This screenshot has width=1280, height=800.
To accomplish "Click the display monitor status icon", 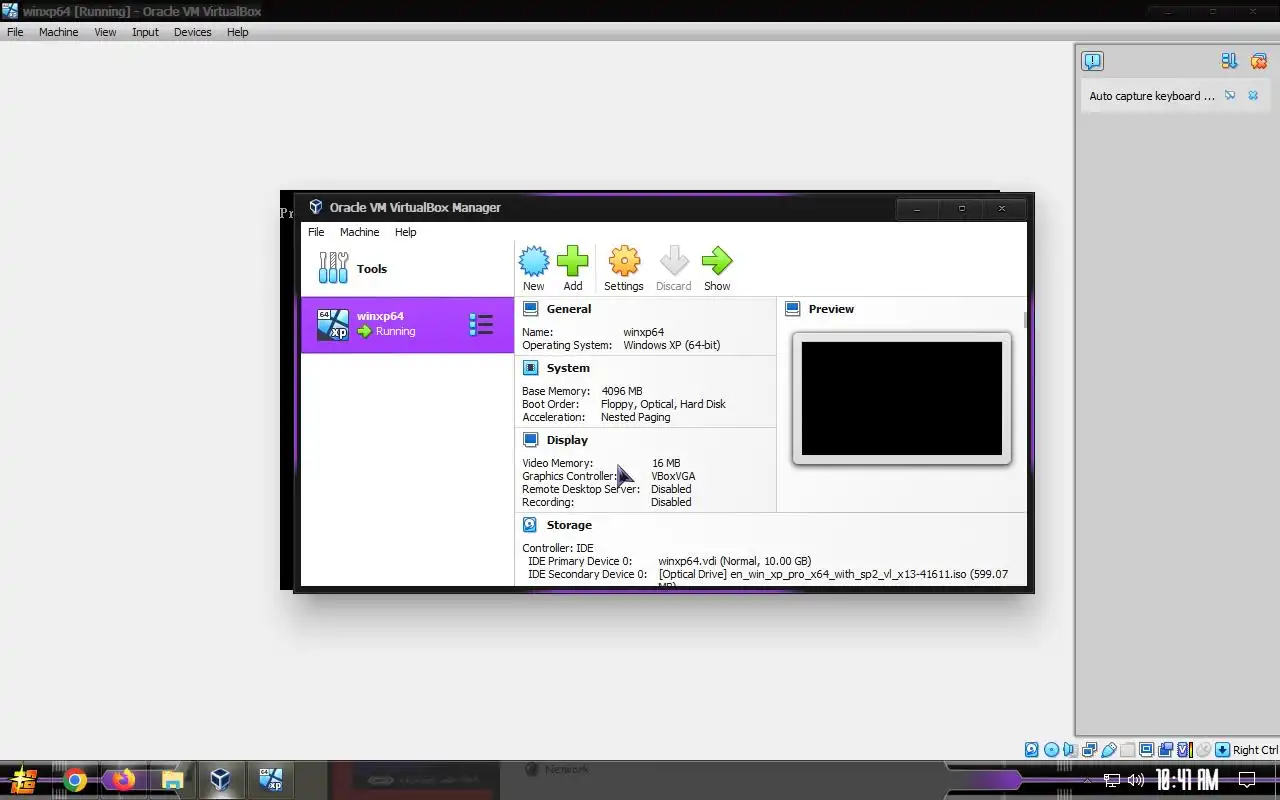I will pyautogui.click(x=1146, y=750).
